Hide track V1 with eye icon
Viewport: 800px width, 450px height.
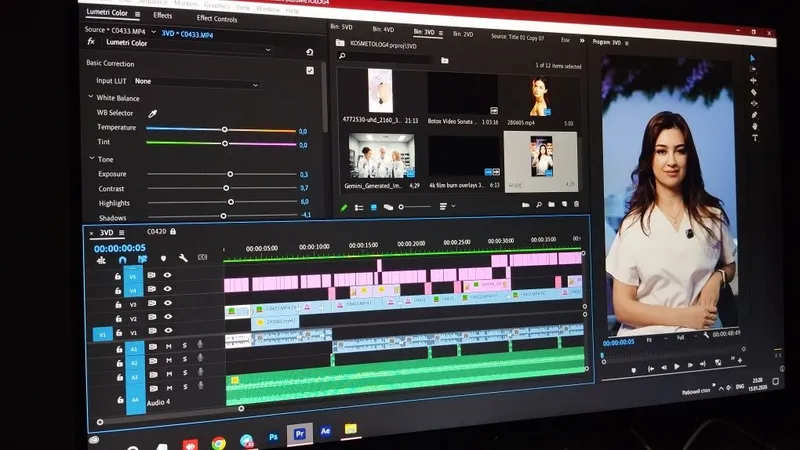pos(168,331)
